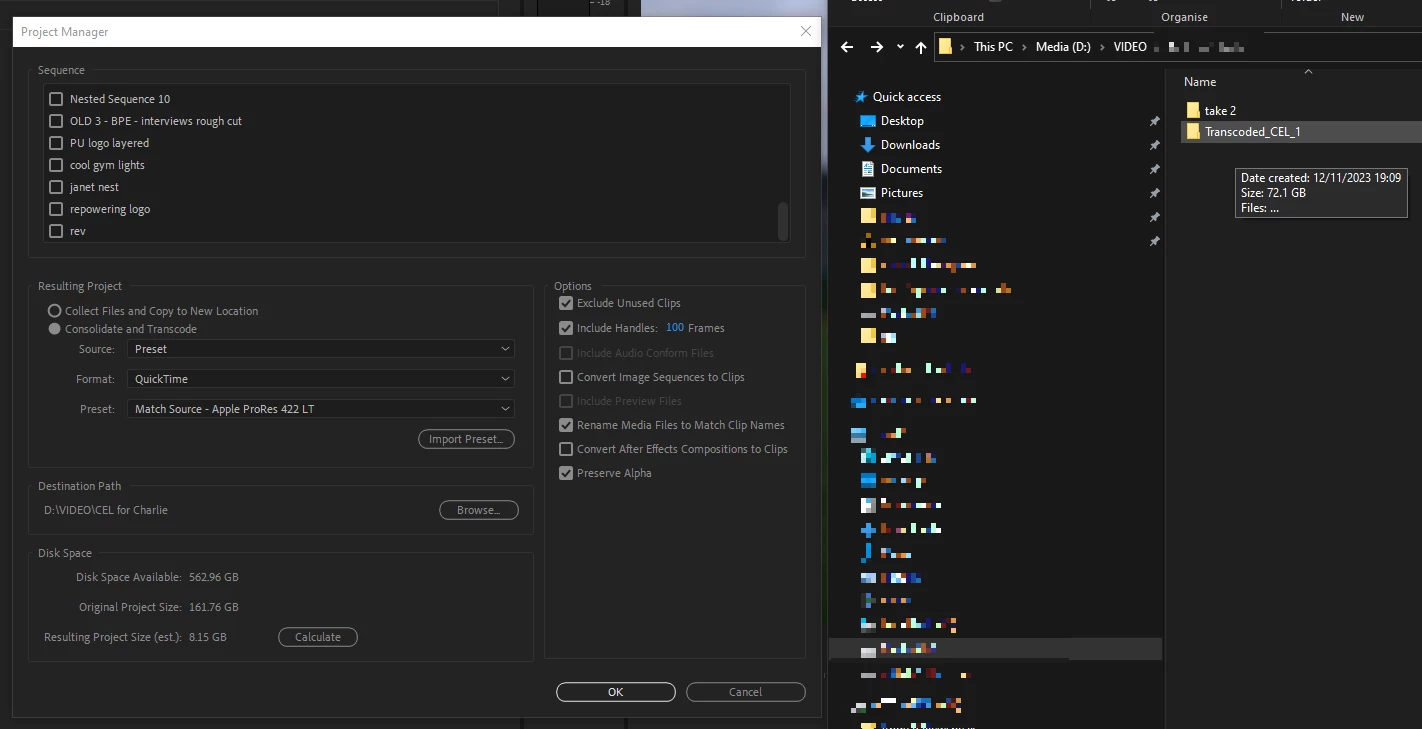Select Downloads in navigation pane
The width and height of the screenshot is (1422, 729).
910,145
